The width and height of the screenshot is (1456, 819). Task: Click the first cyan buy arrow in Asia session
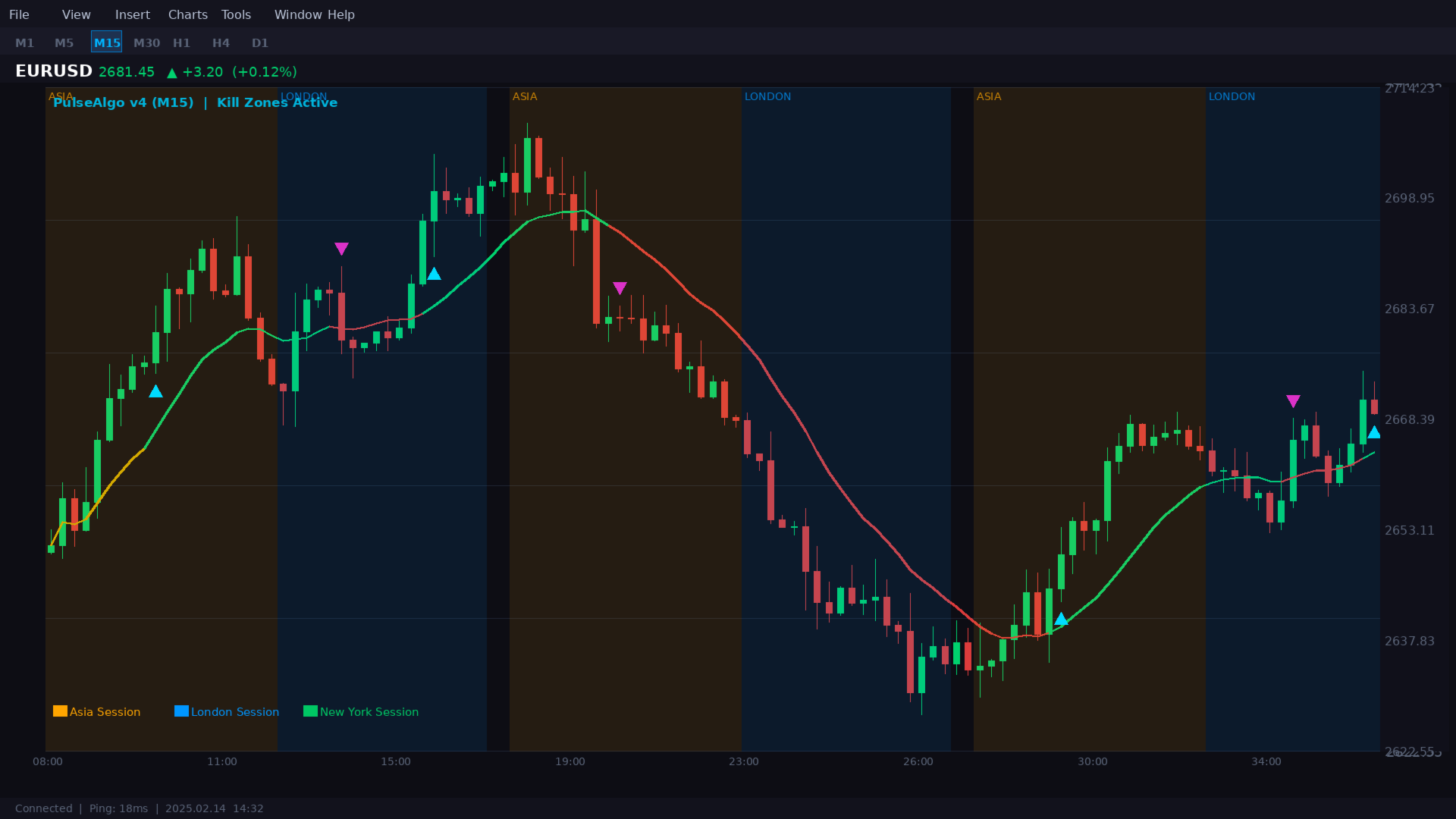click(155, 391)
